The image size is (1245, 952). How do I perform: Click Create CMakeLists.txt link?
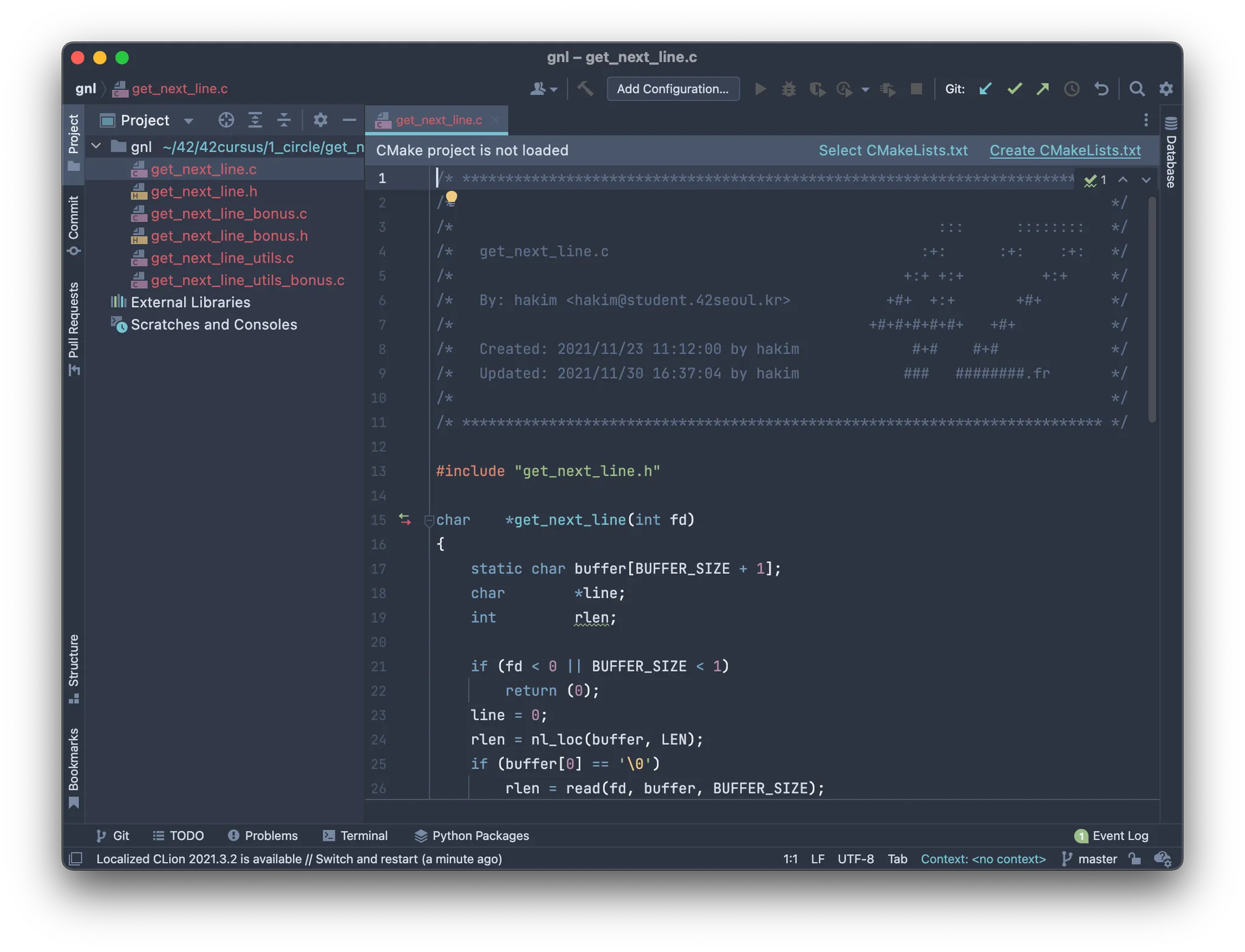[1064, 150]
